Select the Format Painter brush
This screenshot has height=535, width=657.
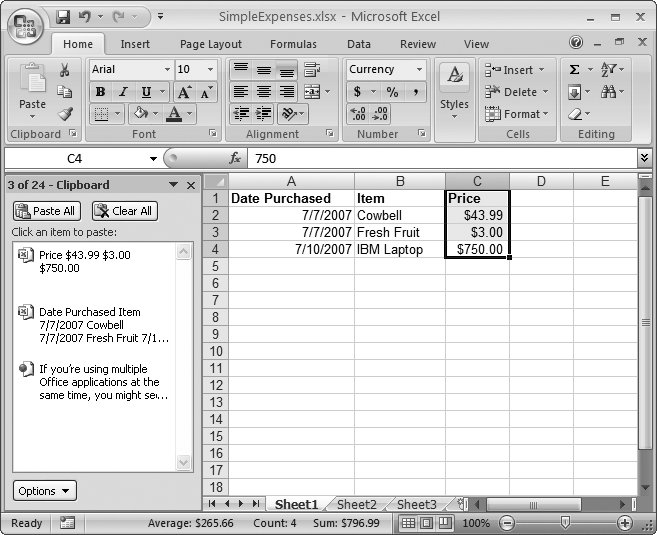tap(65, 114)
